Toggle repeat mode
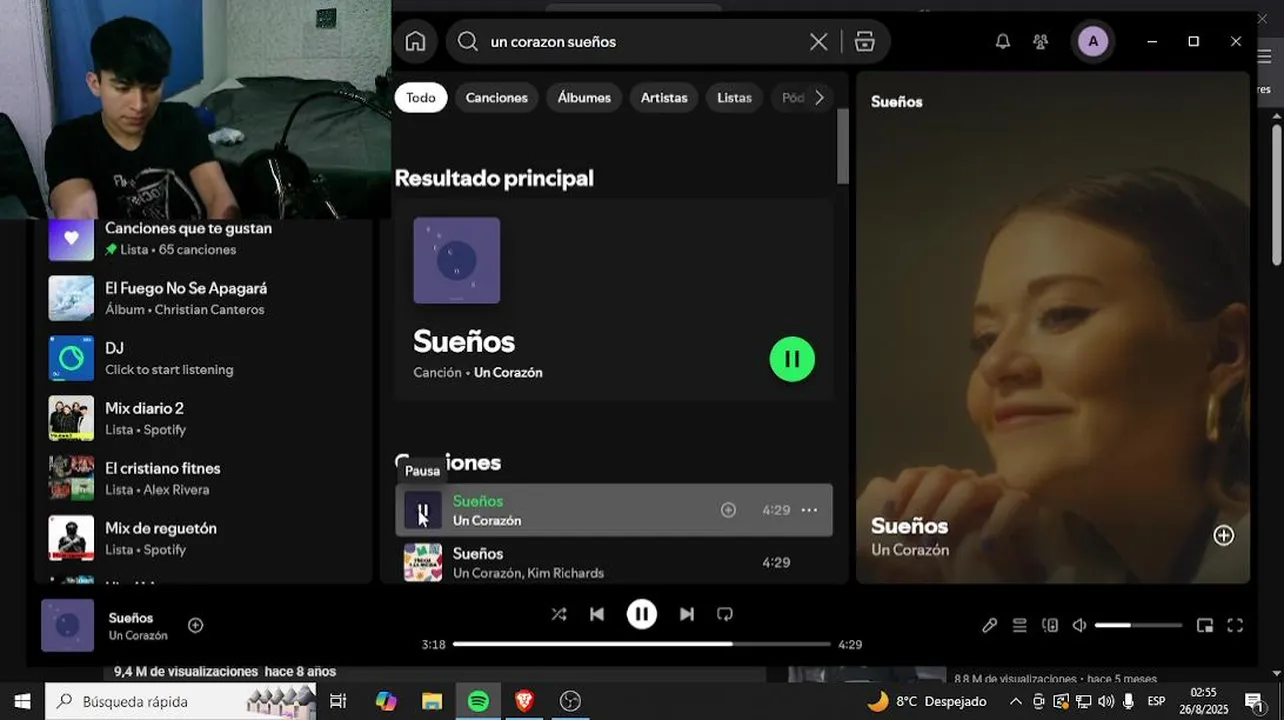1284x720 pixels. pyautogui.click(x=725, y=614)
